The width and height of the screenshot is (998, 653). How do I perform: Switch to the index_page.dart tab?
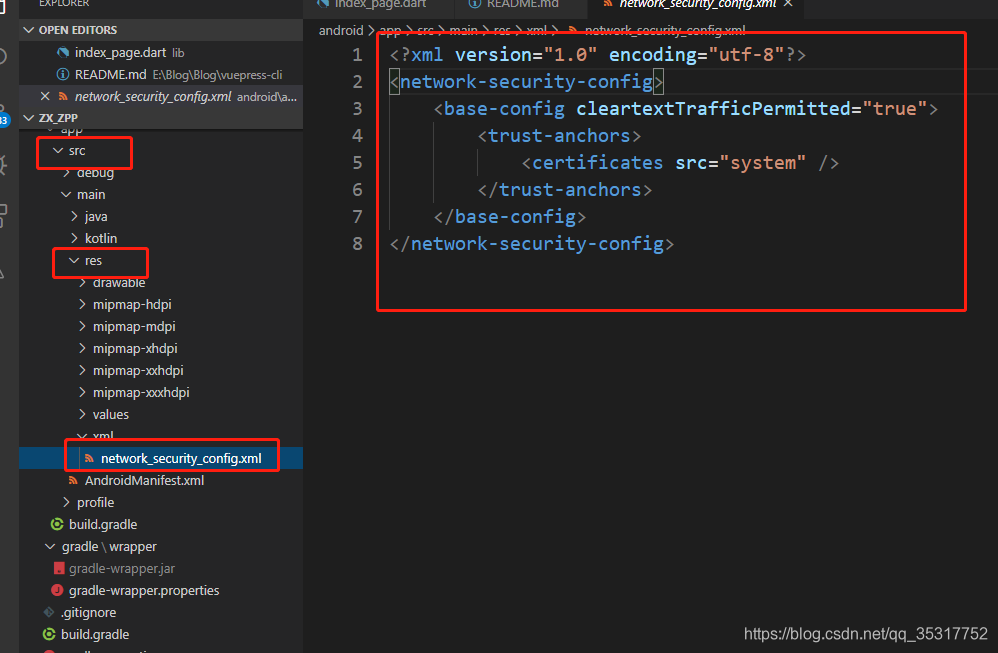click(380, 5)
